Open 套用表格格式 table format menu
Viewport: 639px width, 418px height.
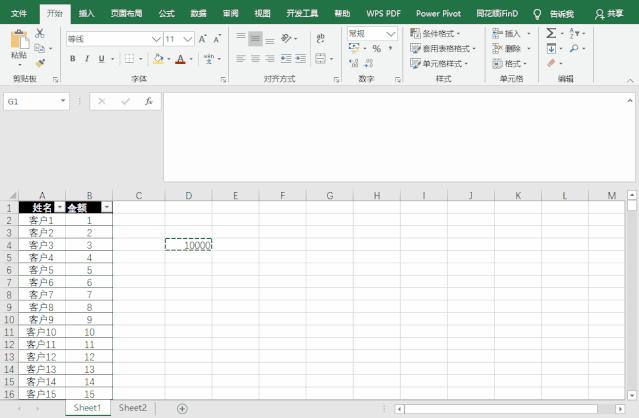[443, 48]
